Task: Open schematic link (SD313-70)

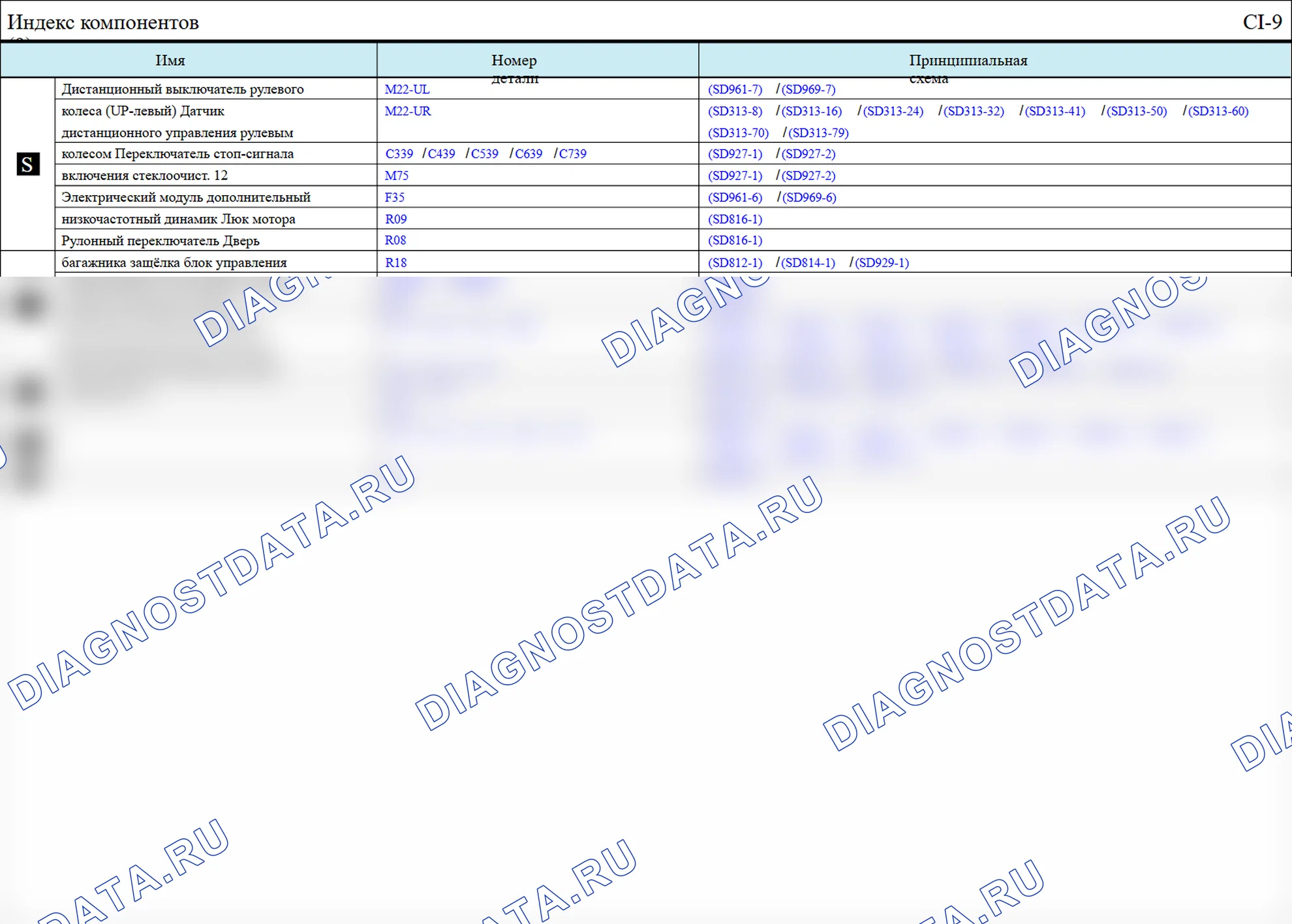Action: [739, 132]
